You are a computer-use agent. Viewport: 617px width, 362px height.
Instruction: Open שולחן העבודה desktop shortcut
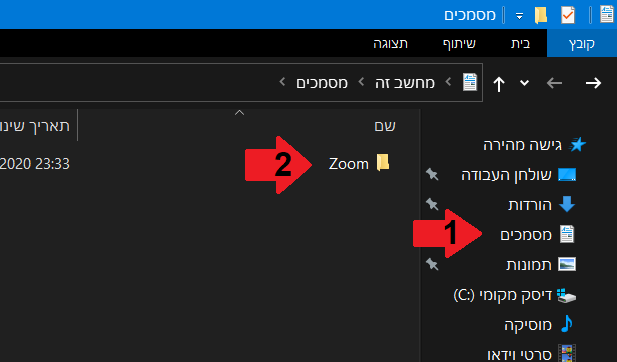pos(519,175)
